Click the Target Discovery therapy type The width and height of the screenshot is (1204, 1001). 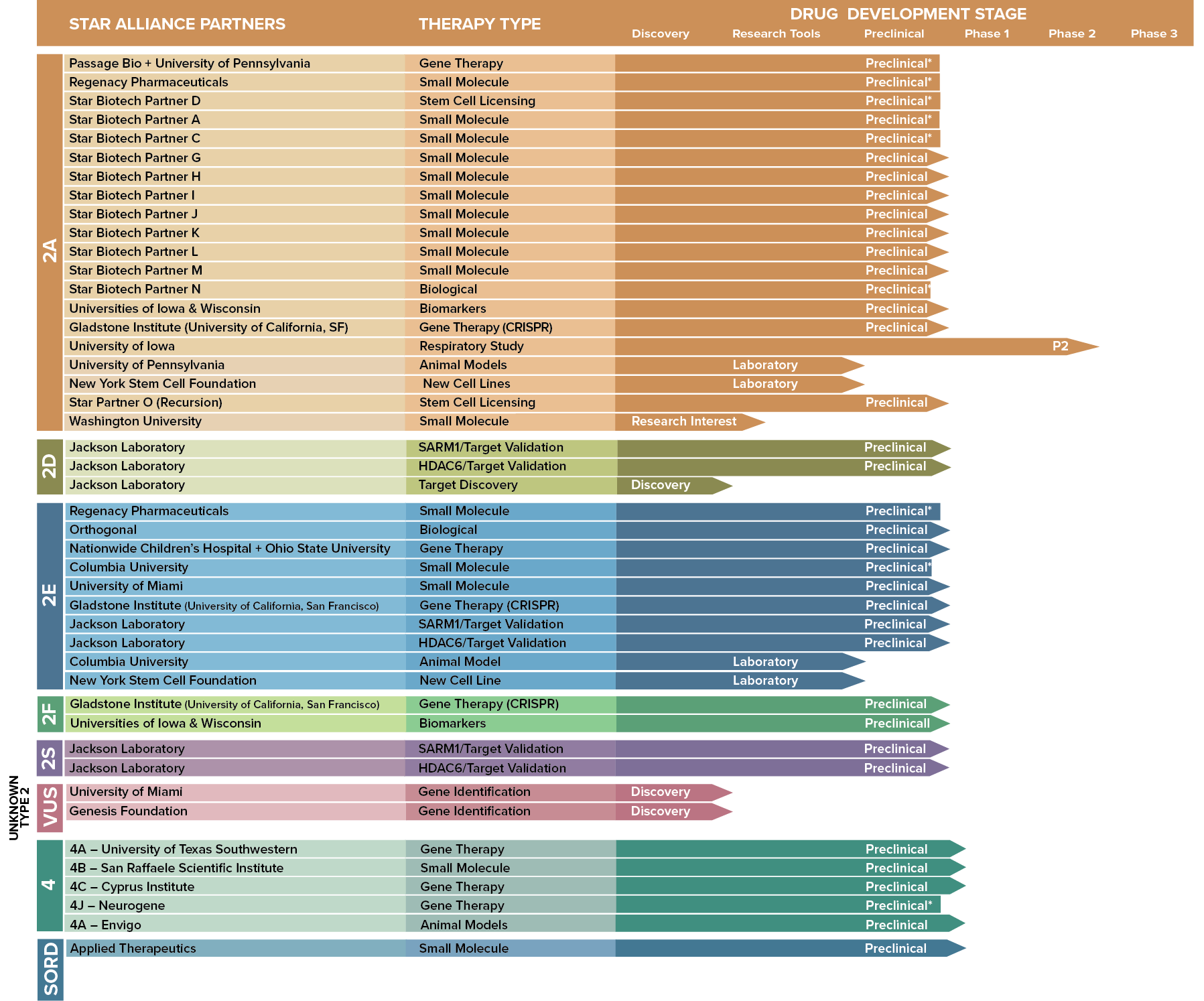pos(468,485)
